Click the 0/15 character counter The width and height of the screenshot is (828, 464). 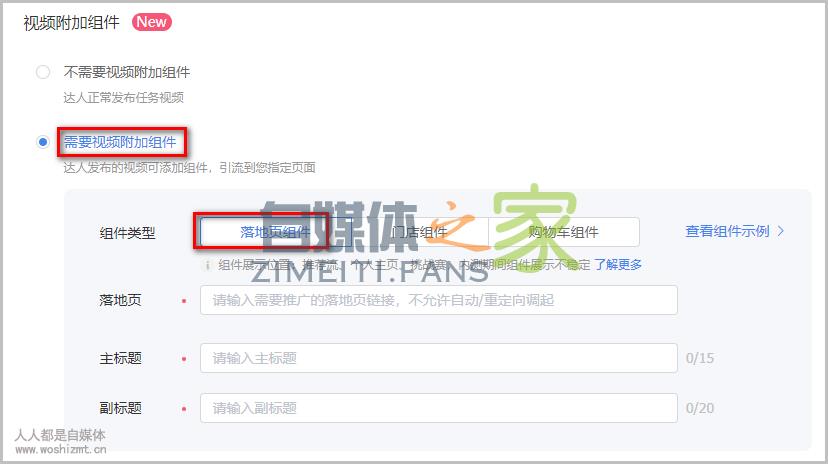tap(700, 358)
